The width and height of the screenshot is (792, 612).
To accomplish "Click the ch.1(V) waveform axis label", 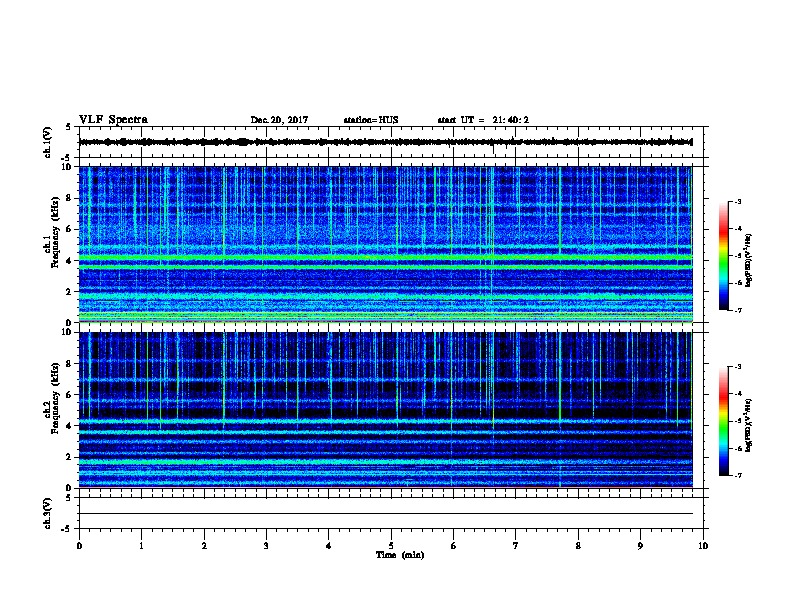I will tap(48, 142).
